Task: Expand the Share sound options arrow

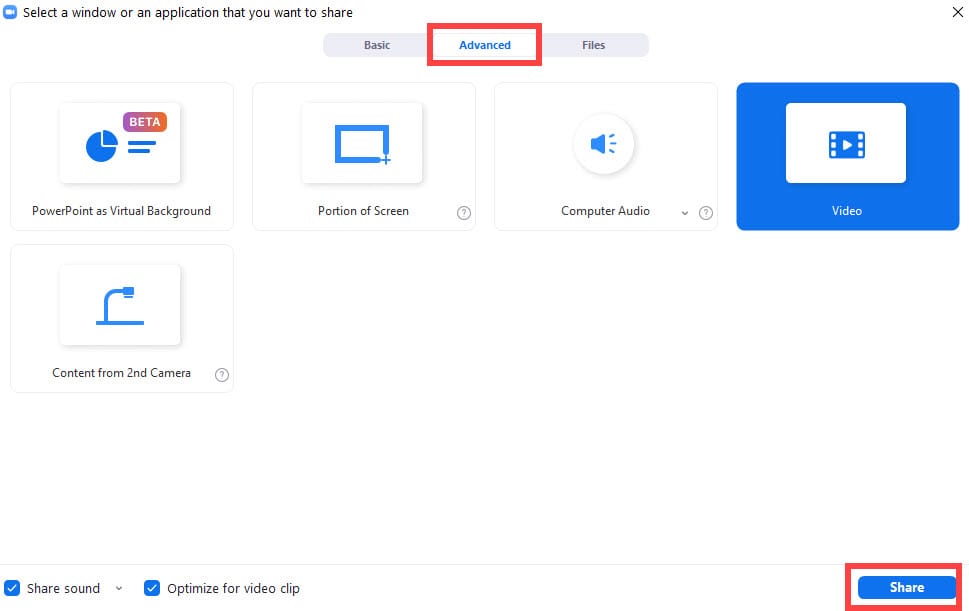Action: click(x=119, y=588)
